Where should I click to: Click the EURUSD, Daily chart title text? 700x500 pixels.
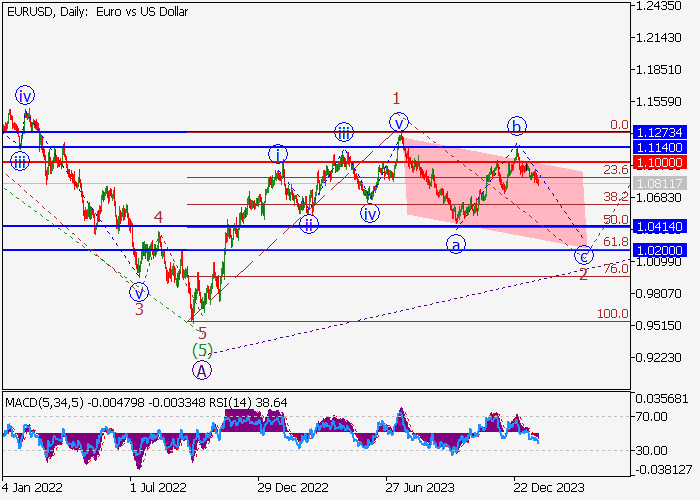tap(98, 12)
